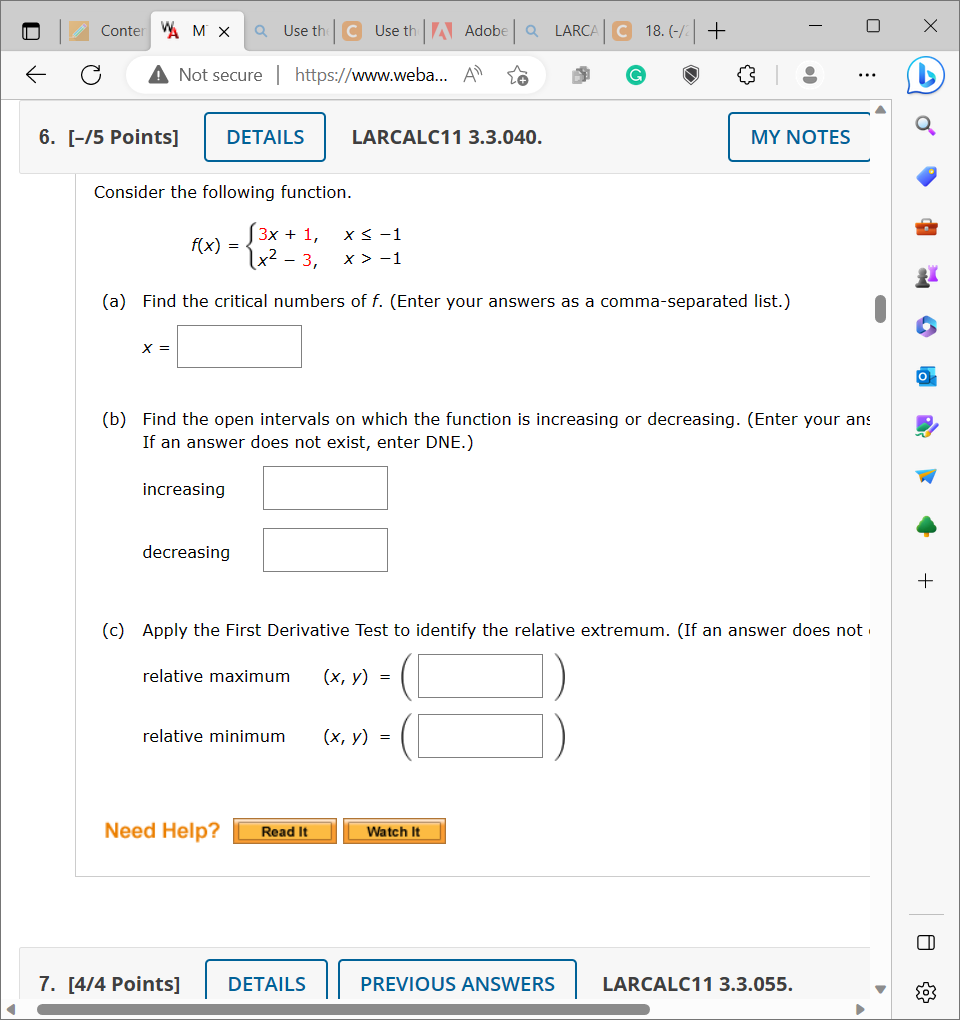Open Bing Copilot in the sidebar

point(925,75)
